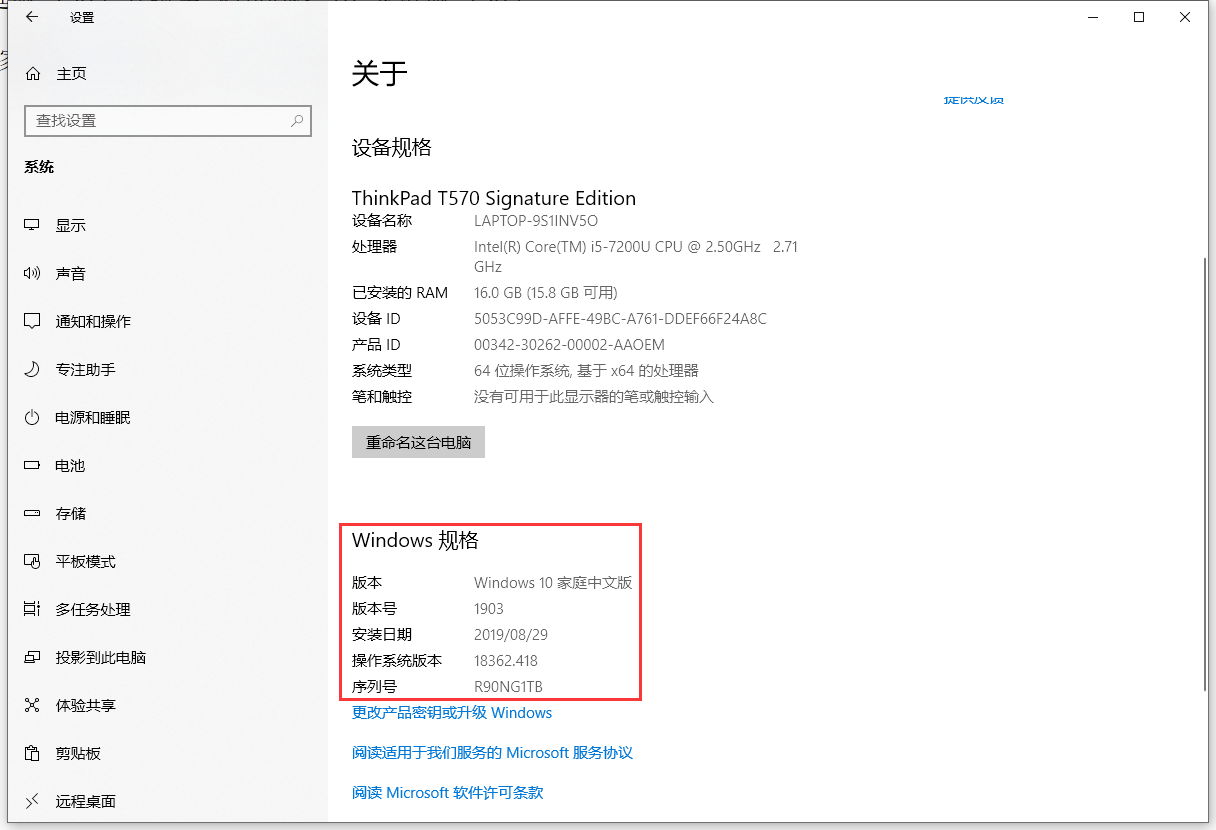Open 声音 settings page
This screenshot has height=830, width=1216.
pos(71,273)
